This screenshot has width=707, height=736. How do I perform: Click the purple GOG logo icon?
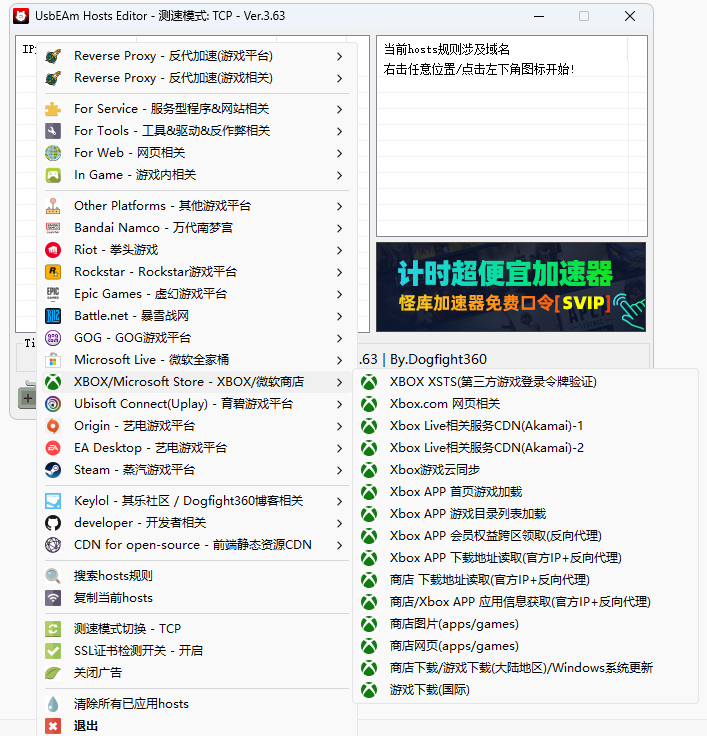[x=53, y=338]
